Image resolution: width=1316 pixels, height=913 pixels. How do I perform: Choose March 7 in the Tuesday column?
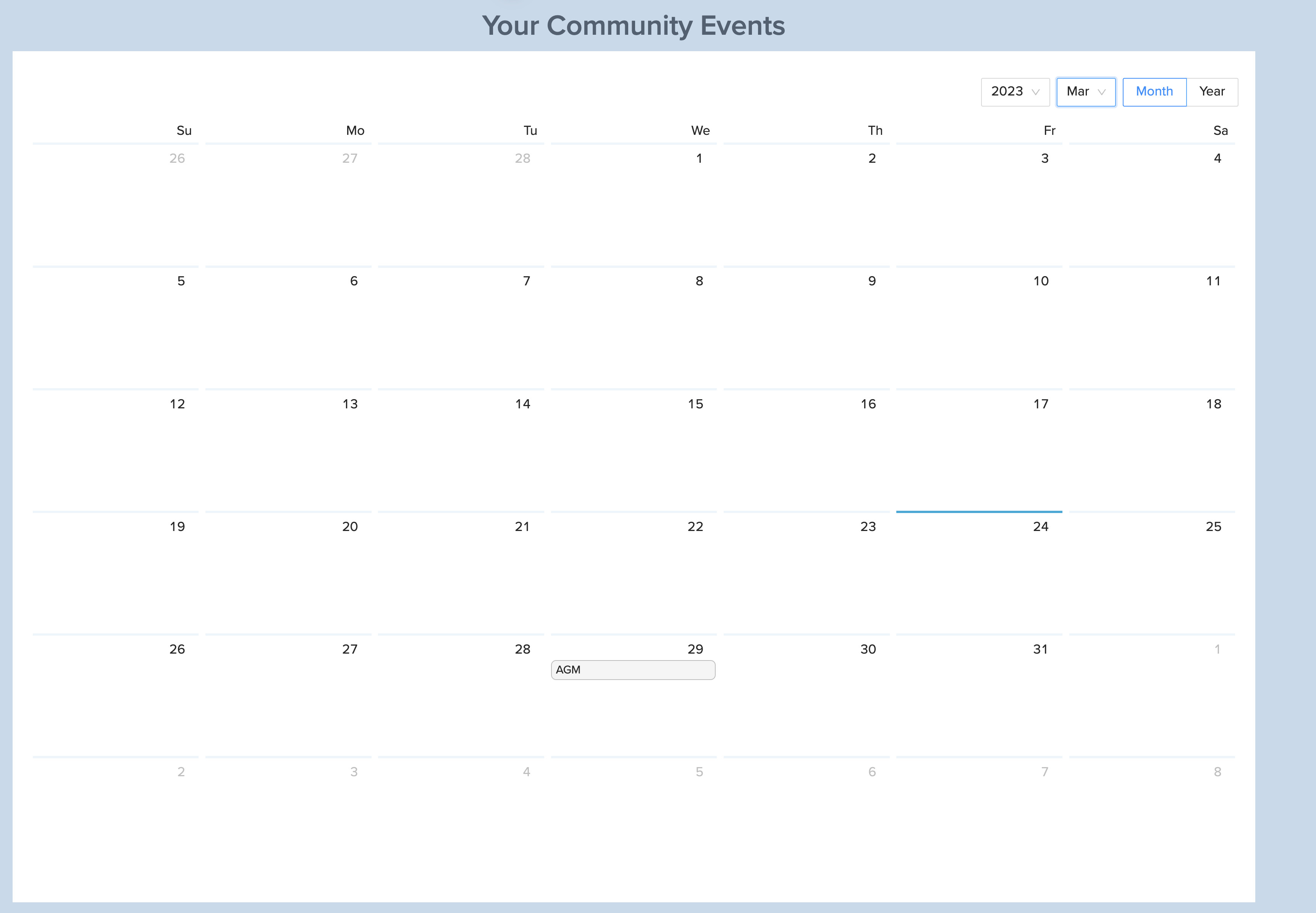(461, 327)
